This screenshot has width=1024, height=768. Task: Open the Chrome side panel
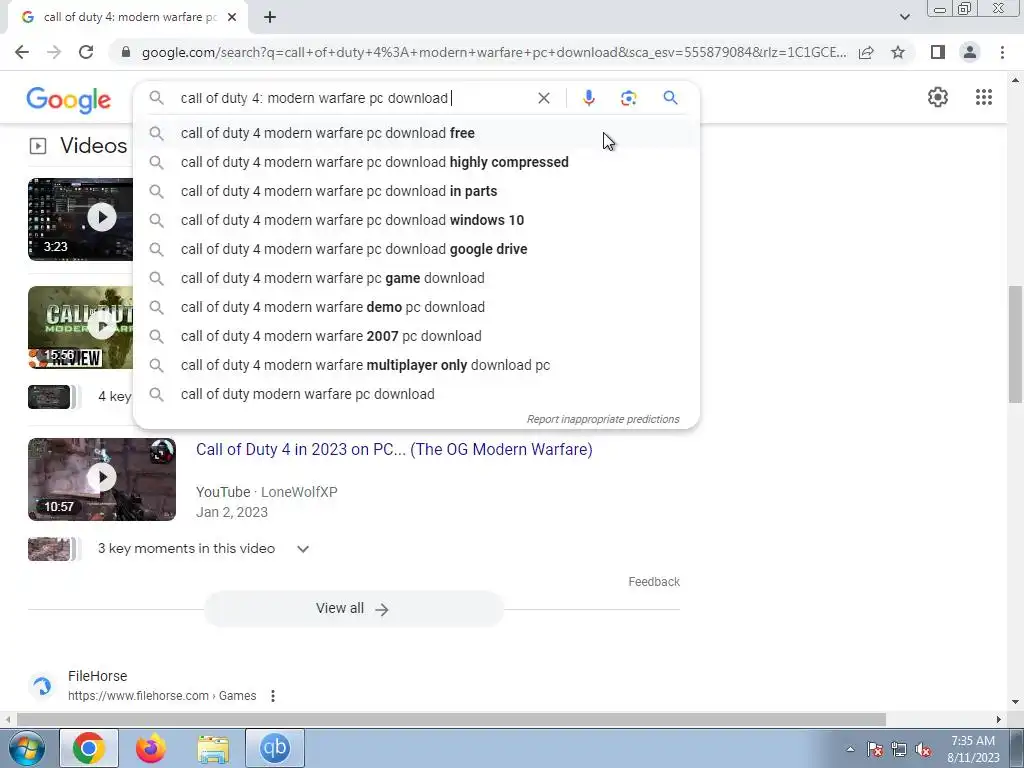point(938,52)
